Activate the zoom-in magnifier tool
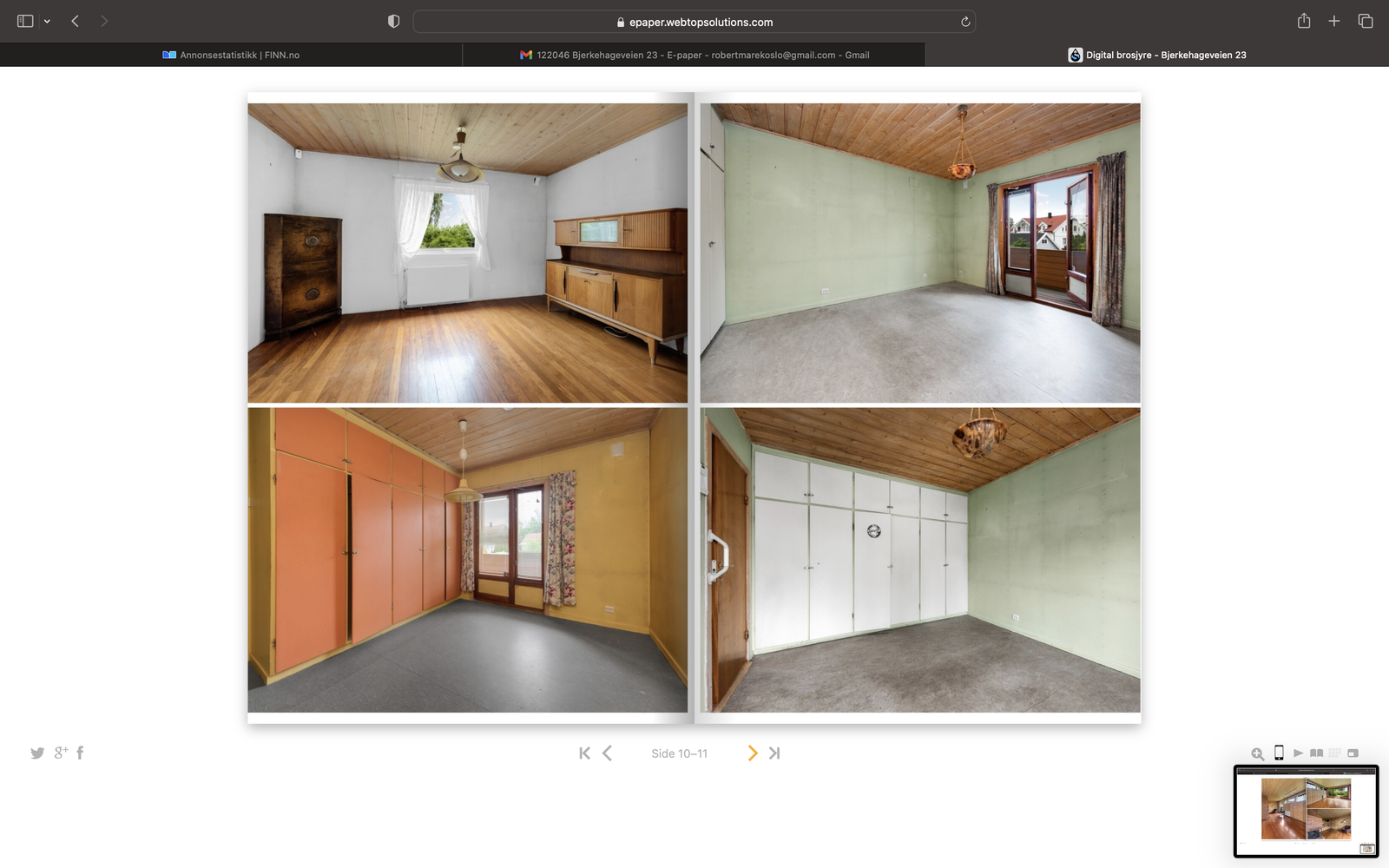The image size is (1389, 868). coord(1258,753)
